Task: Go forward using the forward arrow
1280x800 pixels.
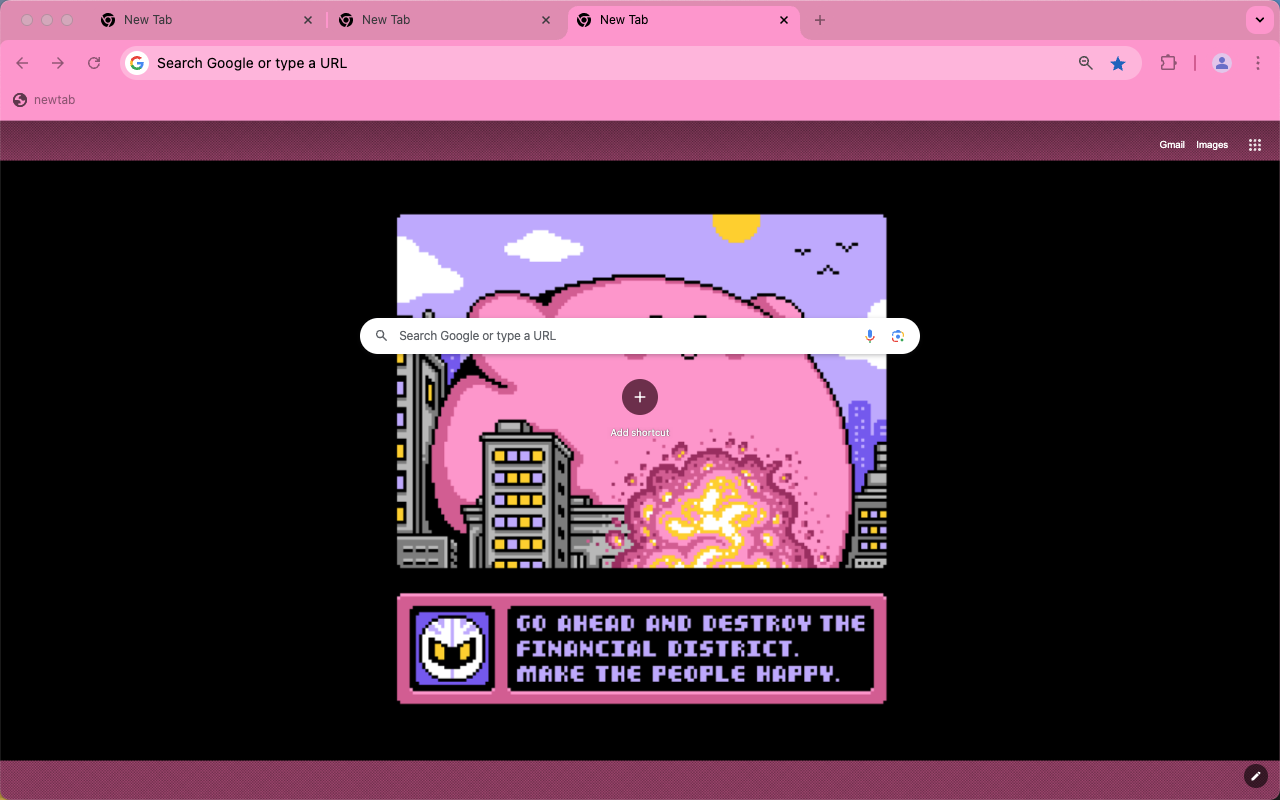Action: [x=58, y=63]
